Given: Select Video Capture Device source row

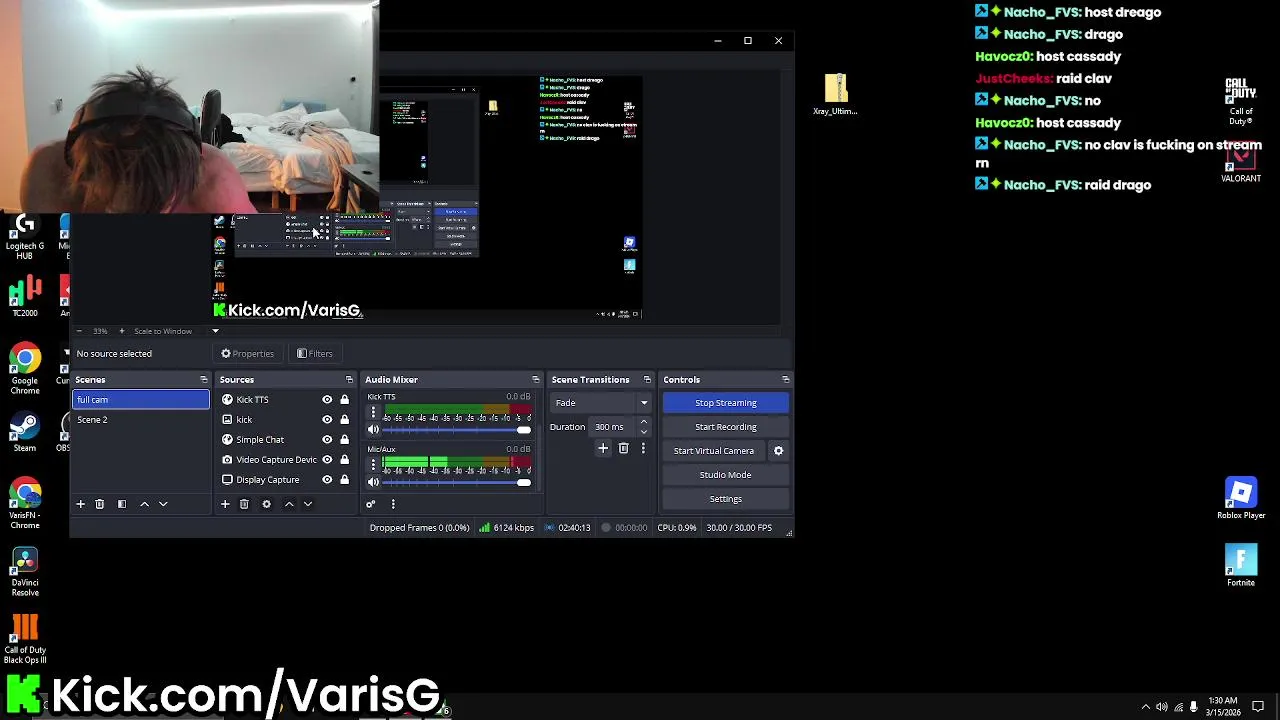Looking at the screenshot, I should [x=286, y=460].
